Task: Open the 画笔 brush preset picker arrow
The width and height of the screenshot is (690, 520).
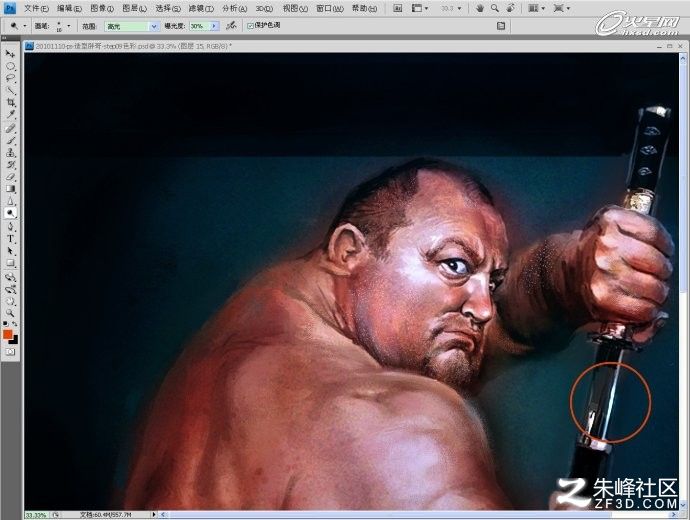Action: point(69,26)
